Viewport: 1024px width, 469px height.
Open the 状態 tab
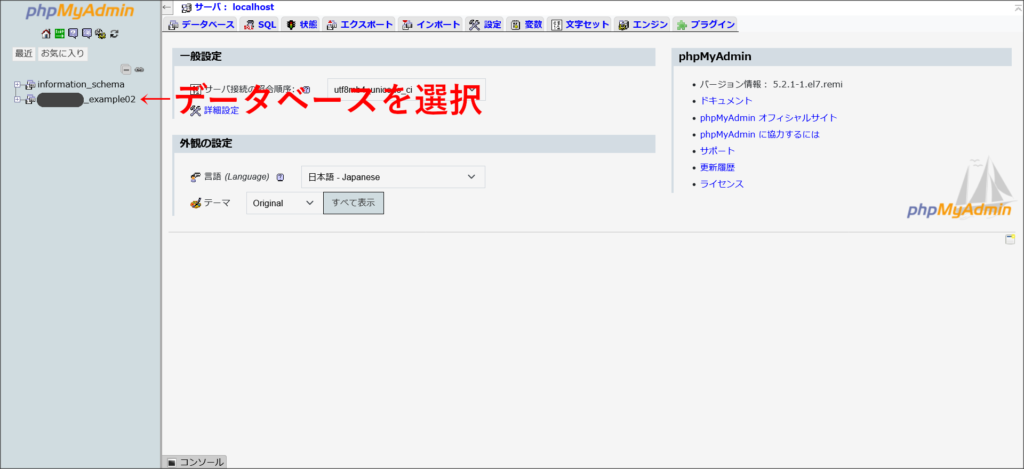point(302,25)
